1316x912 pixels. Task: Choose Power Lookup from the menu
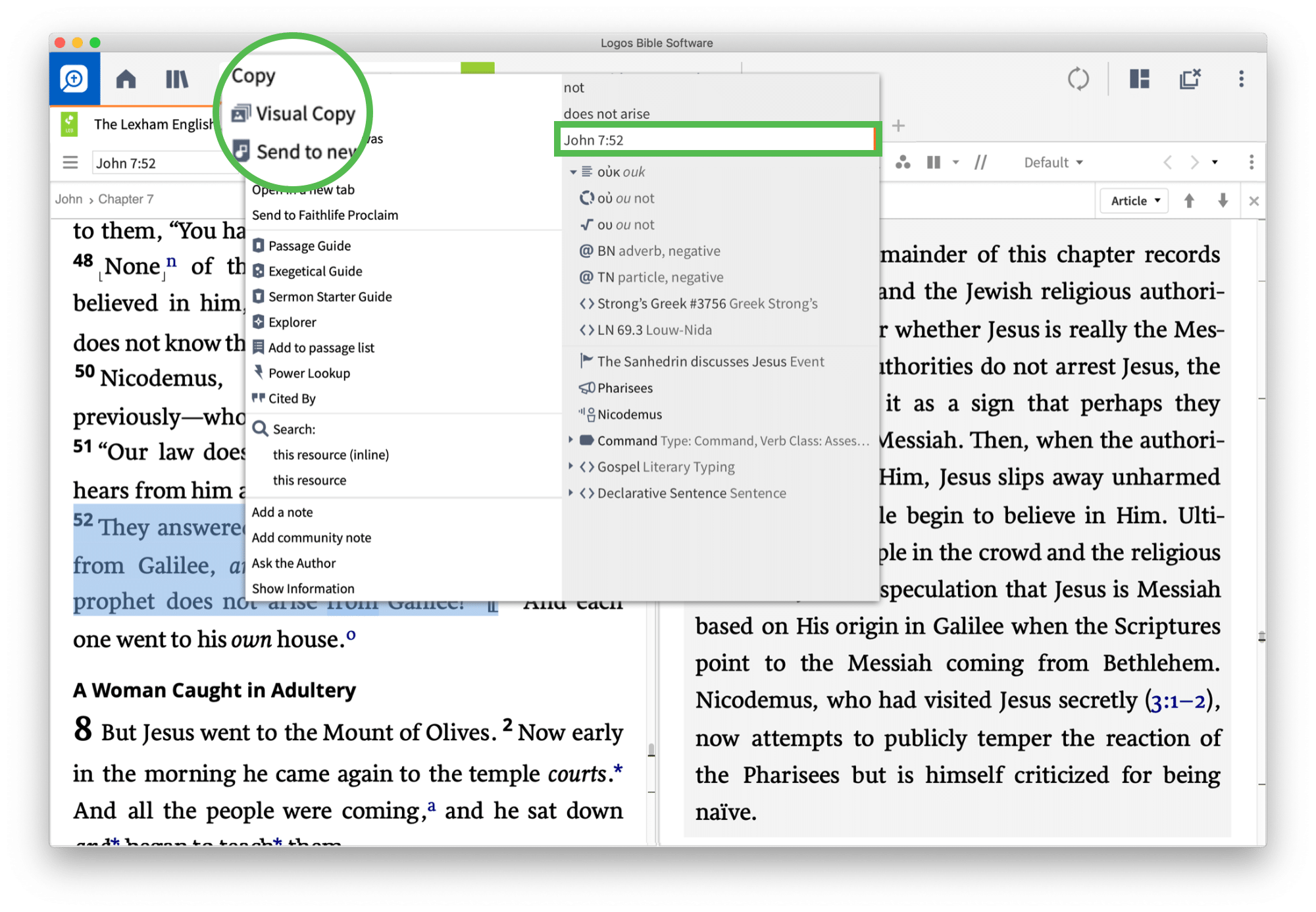coord(302,373)
